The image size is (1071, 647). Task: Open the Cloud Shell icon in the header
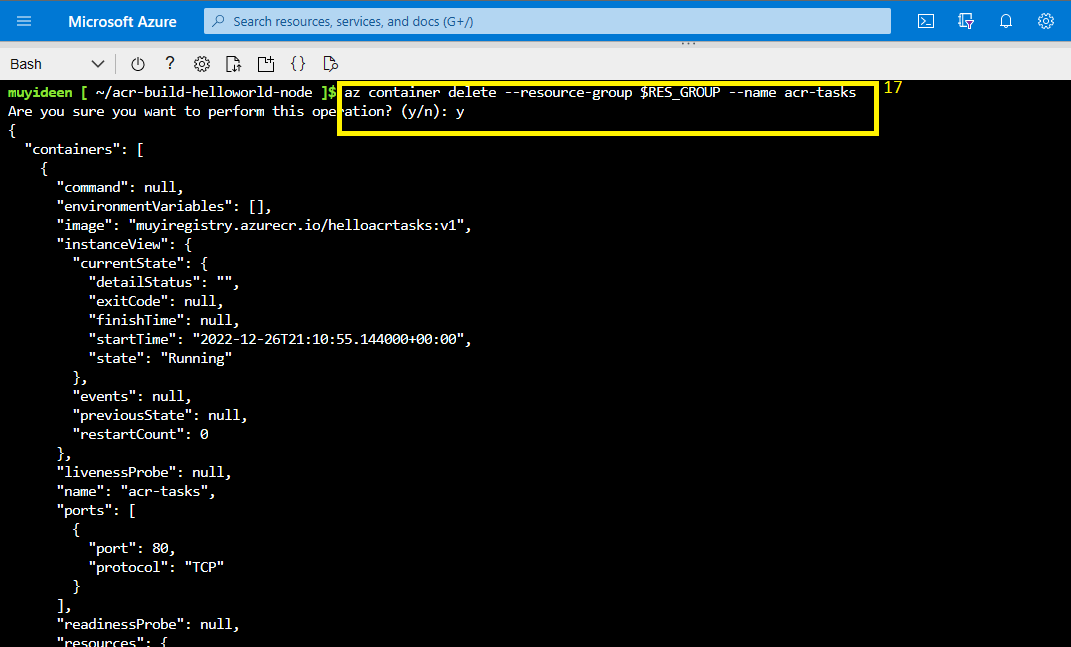coord(926,21)
